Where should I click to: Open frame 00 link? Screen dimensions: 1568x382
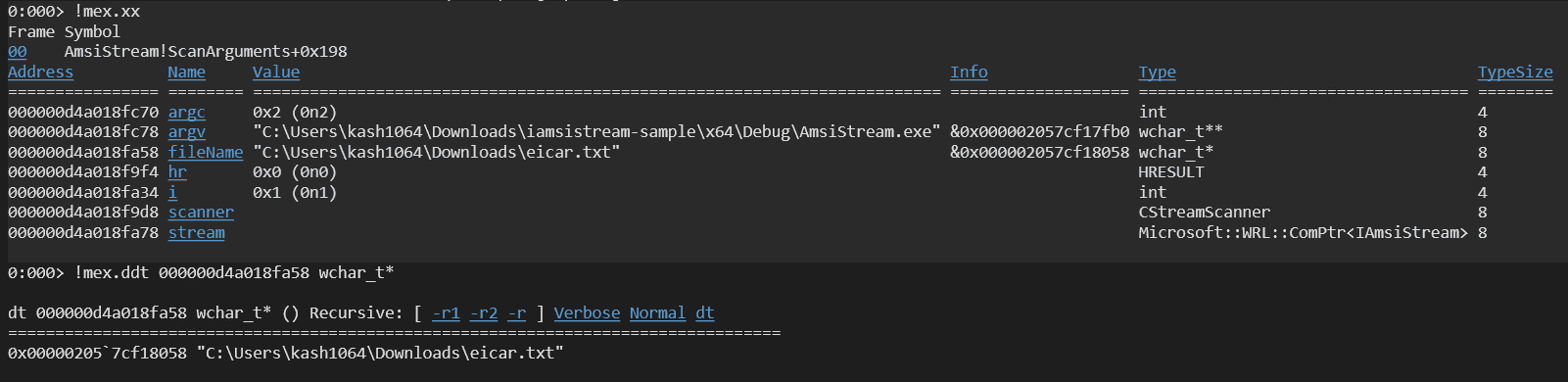pyautogui.click(x=18, y=52)
